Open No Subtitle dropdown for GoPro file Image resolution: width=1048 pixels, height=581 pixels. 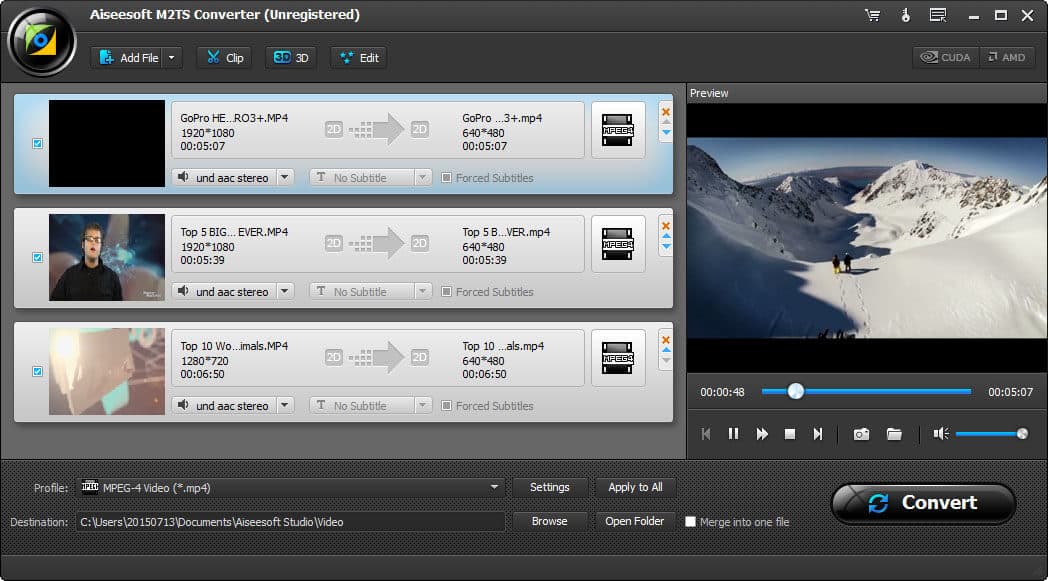pyautogui.click(x=422, y=177)
